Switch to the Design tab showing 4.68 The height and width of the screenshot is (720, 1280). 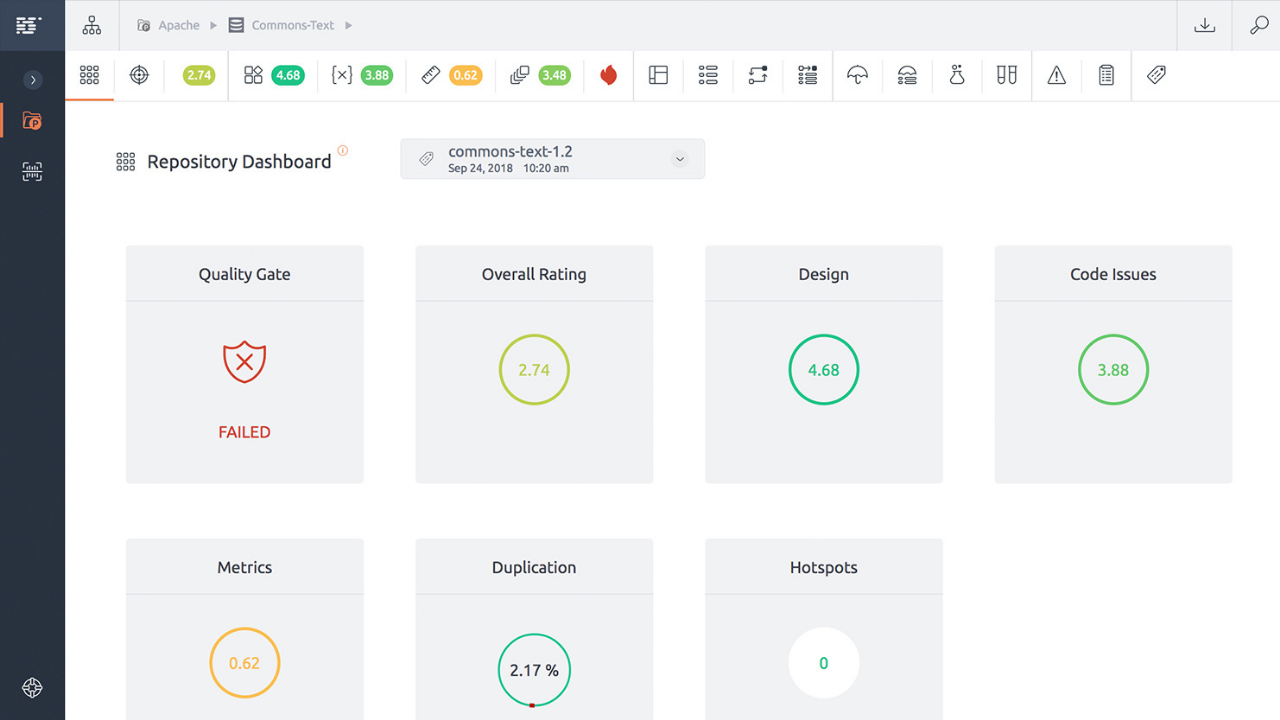click(274, 75)
